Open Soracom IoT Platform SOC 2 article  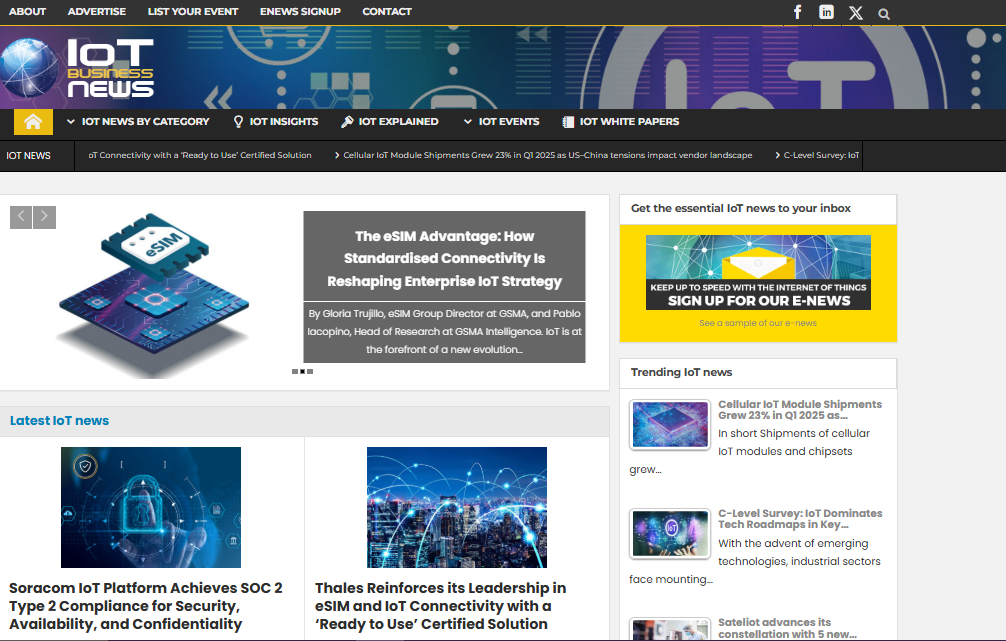tap(146, 606)
